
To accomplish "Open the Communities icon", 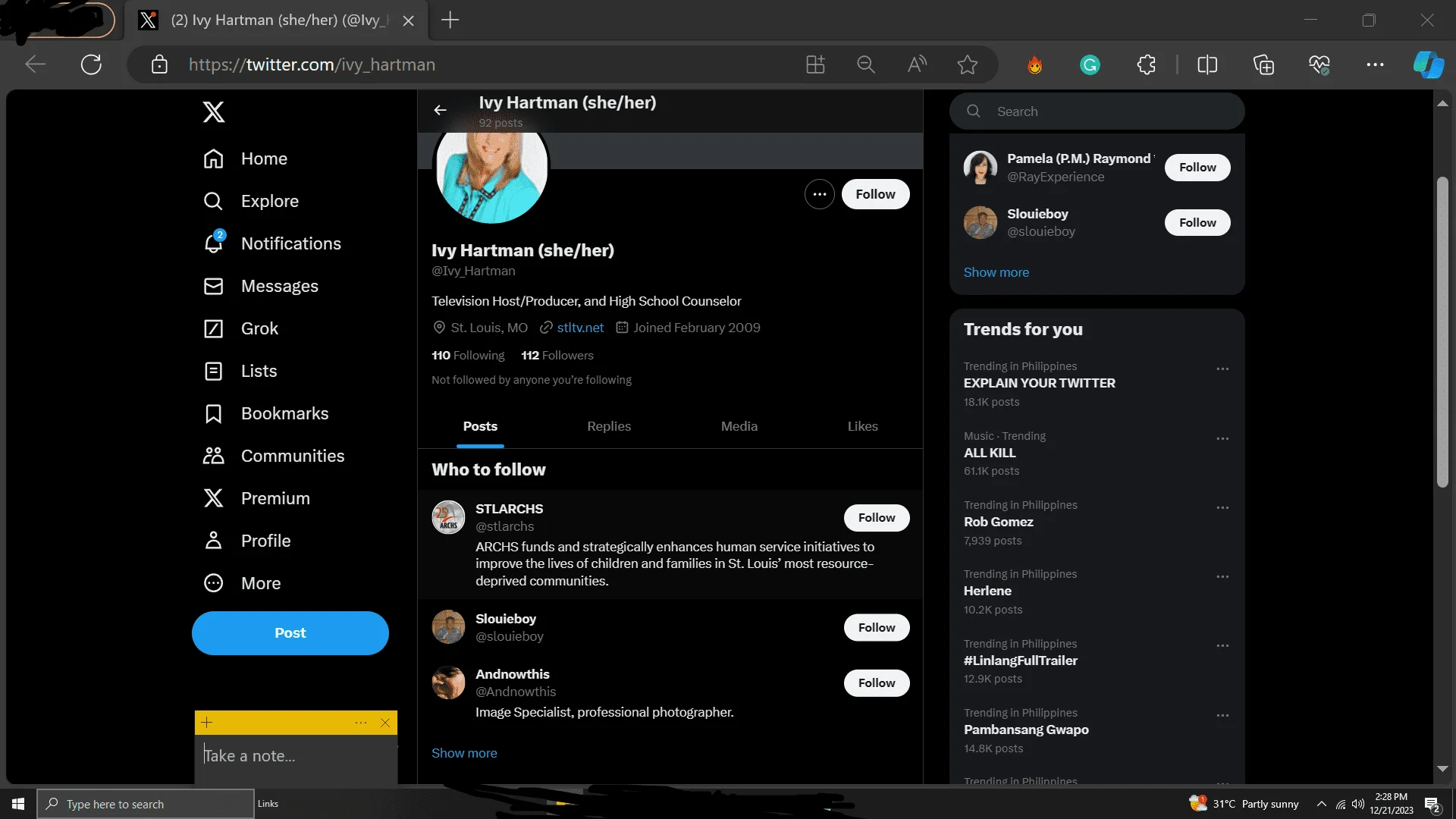I will (214, 456).
